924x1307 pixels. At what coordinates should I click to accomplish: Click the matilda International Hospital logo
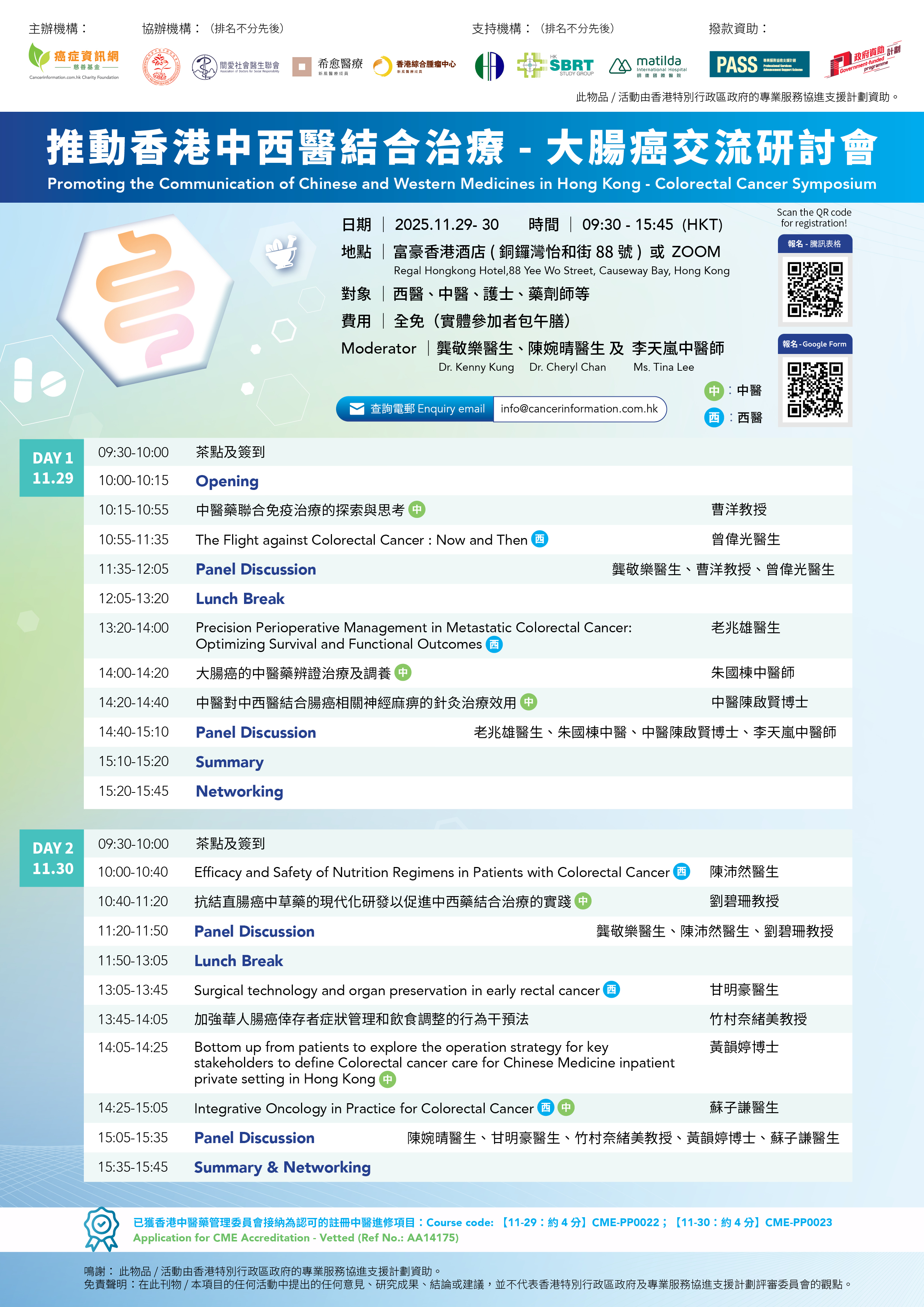(648, 66)
